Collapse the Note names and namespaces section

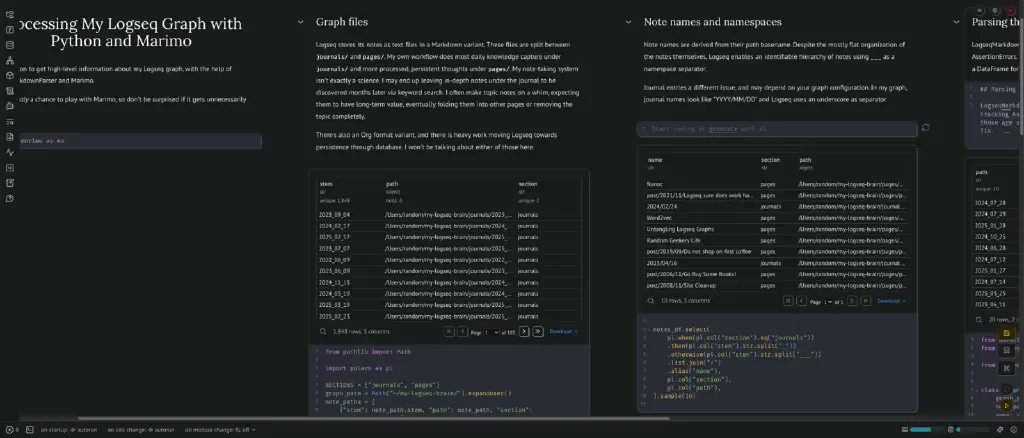629,22
